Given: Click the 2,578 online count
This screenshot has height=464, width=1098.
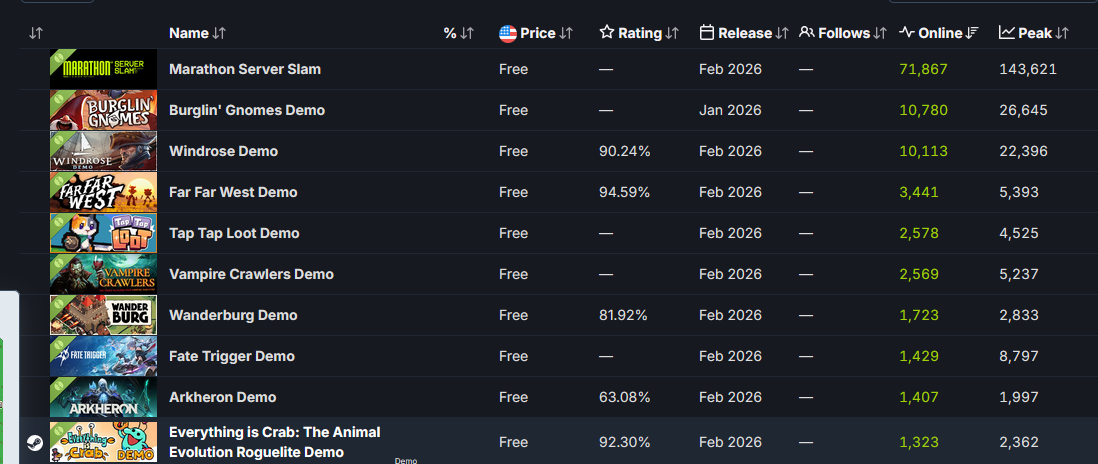Looking at the screenshot, I should pyautogui.click(x=919, y=233).
